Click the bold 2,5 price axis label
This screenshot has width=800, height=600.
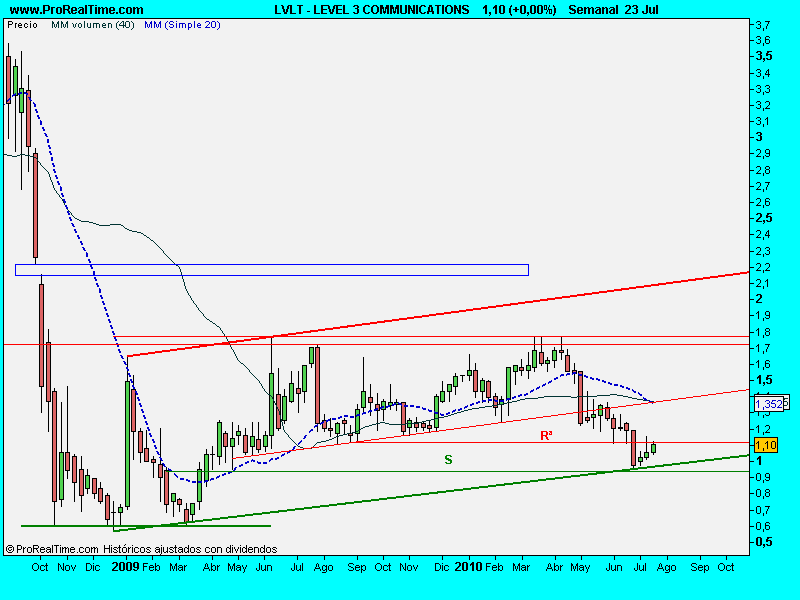(x=764, y=218)
